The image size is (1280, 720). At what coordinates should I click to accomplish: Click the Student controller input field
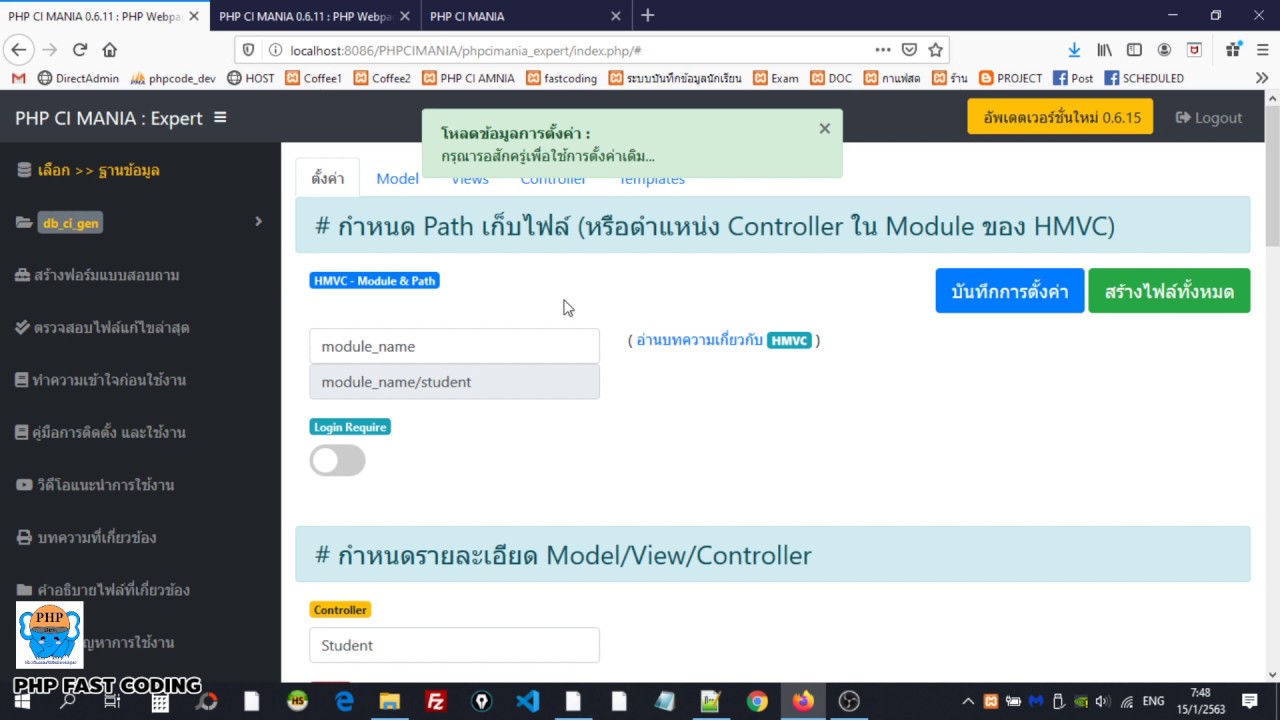454,645
